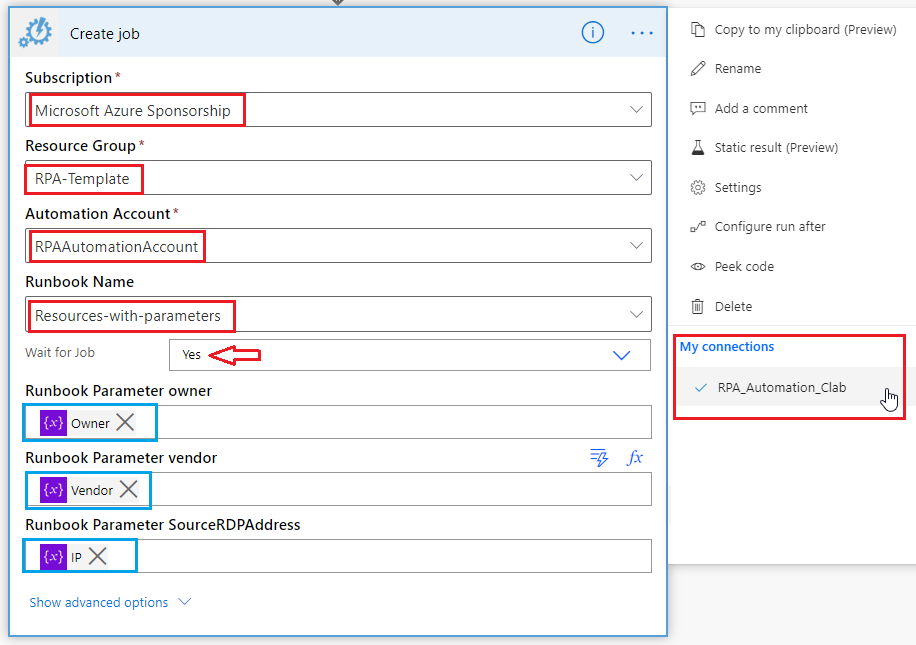Select Copy to my clipboard menu item
Screen dimensions: 916x645
(x=804, y=30)
